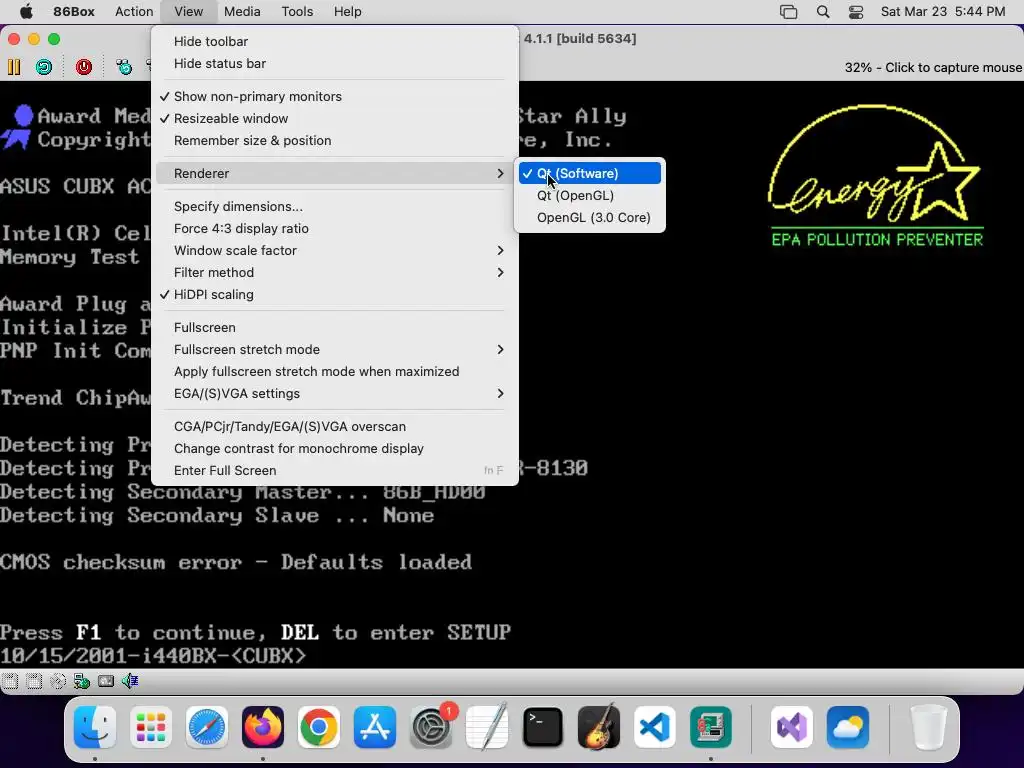1024x768 pixels.
Task: Click the sound speaker status bar icon
Action: click(130, 681)
